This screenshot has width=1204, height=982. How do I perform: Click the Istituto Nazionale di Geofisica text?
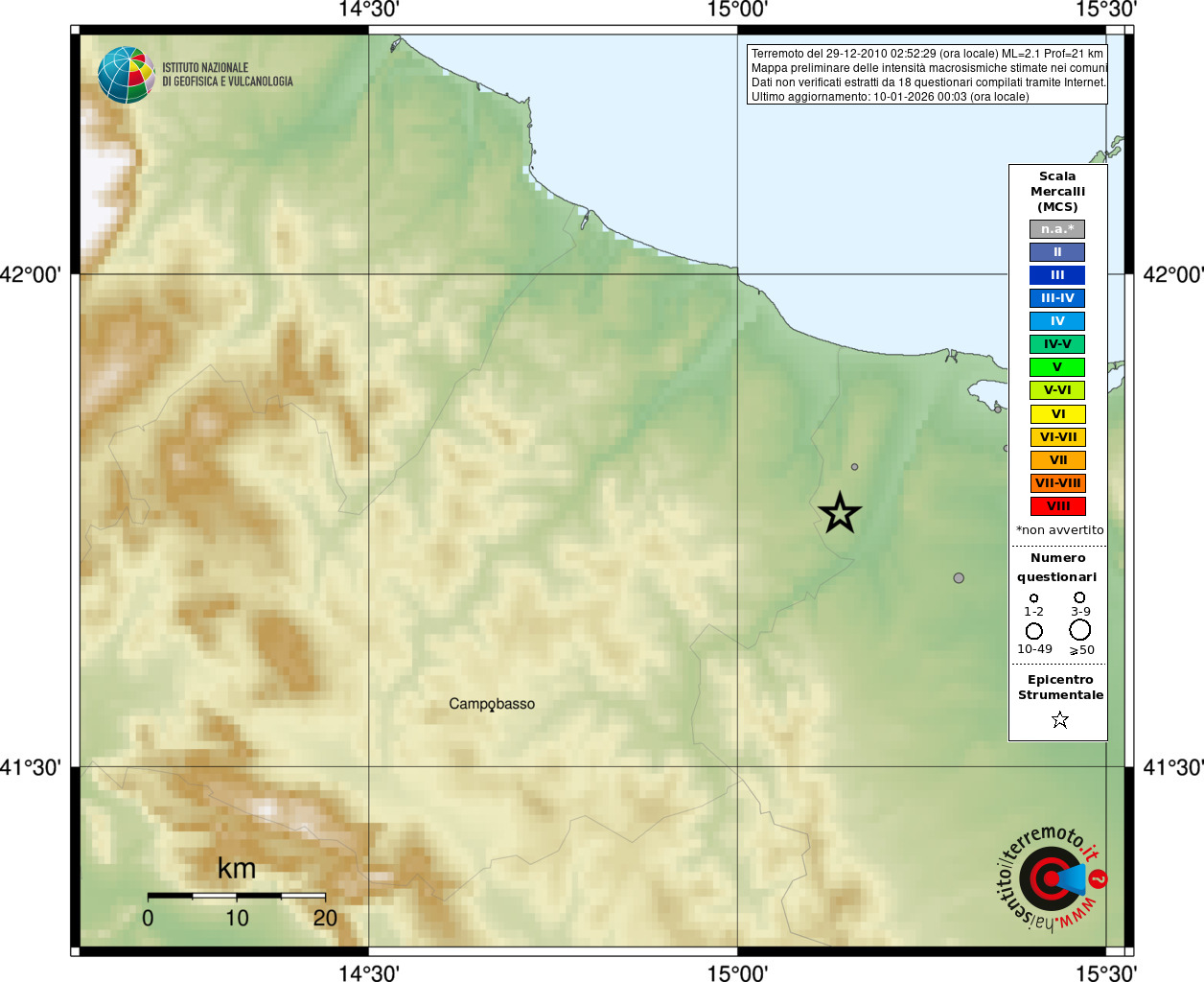pos(227,75)
